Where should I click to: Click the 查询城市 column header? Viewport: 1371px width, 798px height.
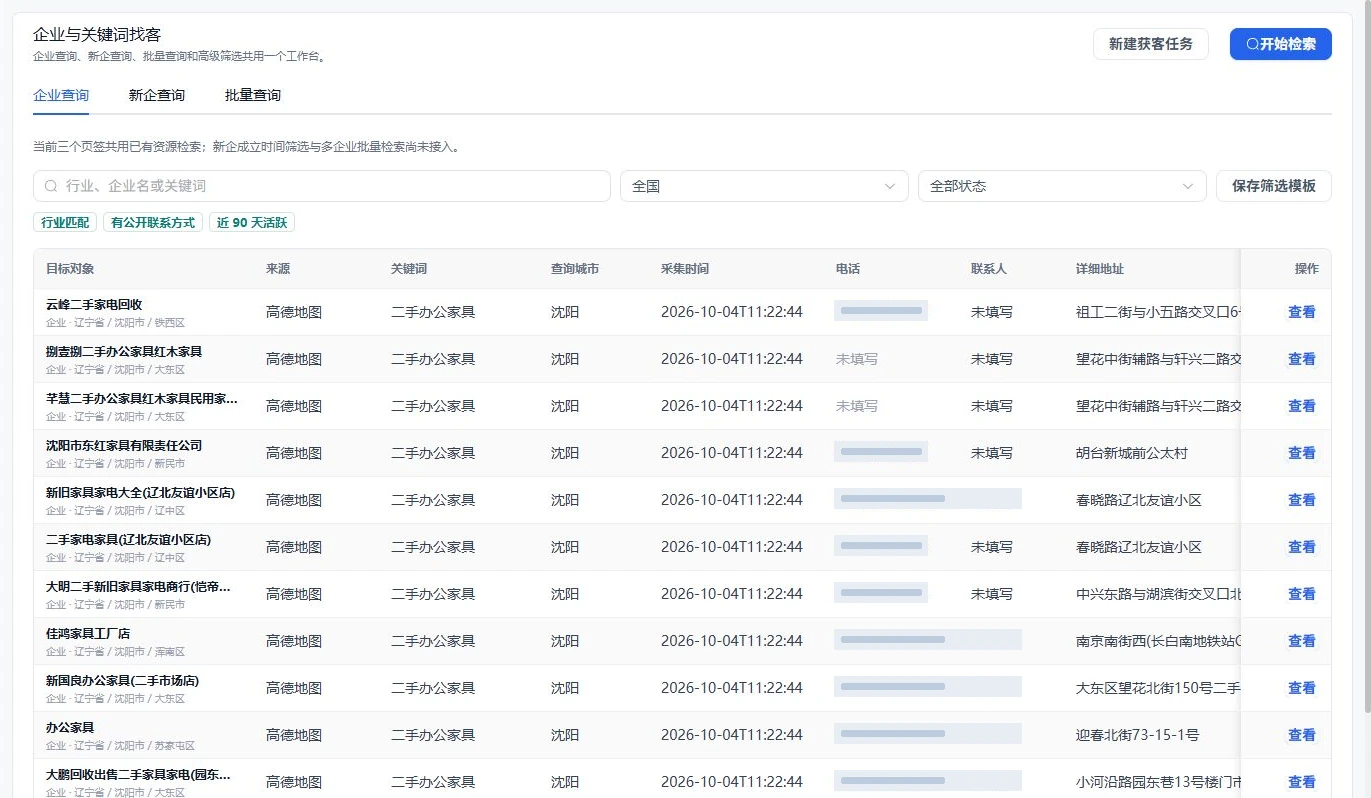pos(575,269)
